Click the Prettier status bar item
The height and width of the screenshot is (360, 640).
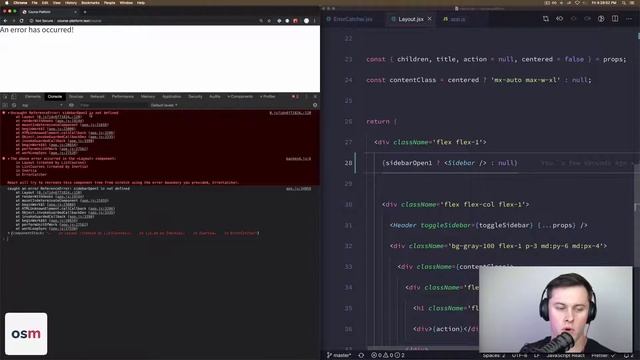603,356
